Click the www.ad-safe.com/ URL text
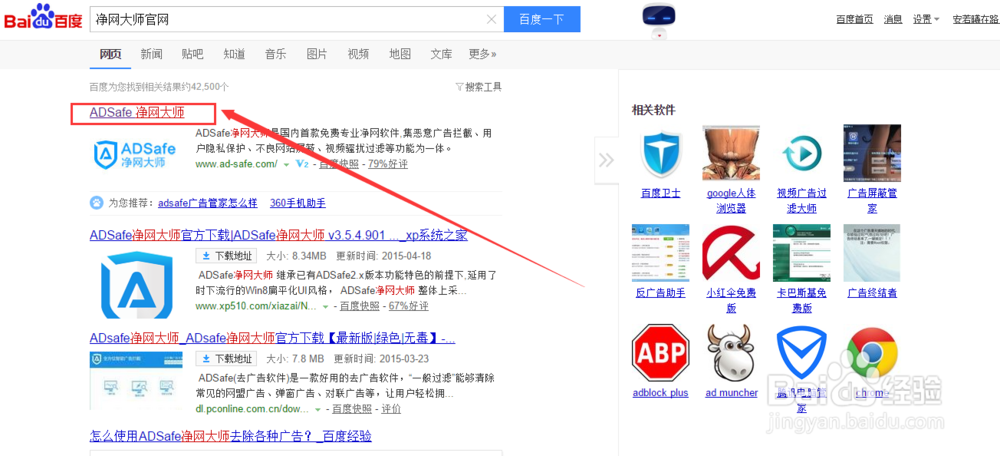Image resolution: width=1000 pixels, height=456 pixels. click(237, 165)
